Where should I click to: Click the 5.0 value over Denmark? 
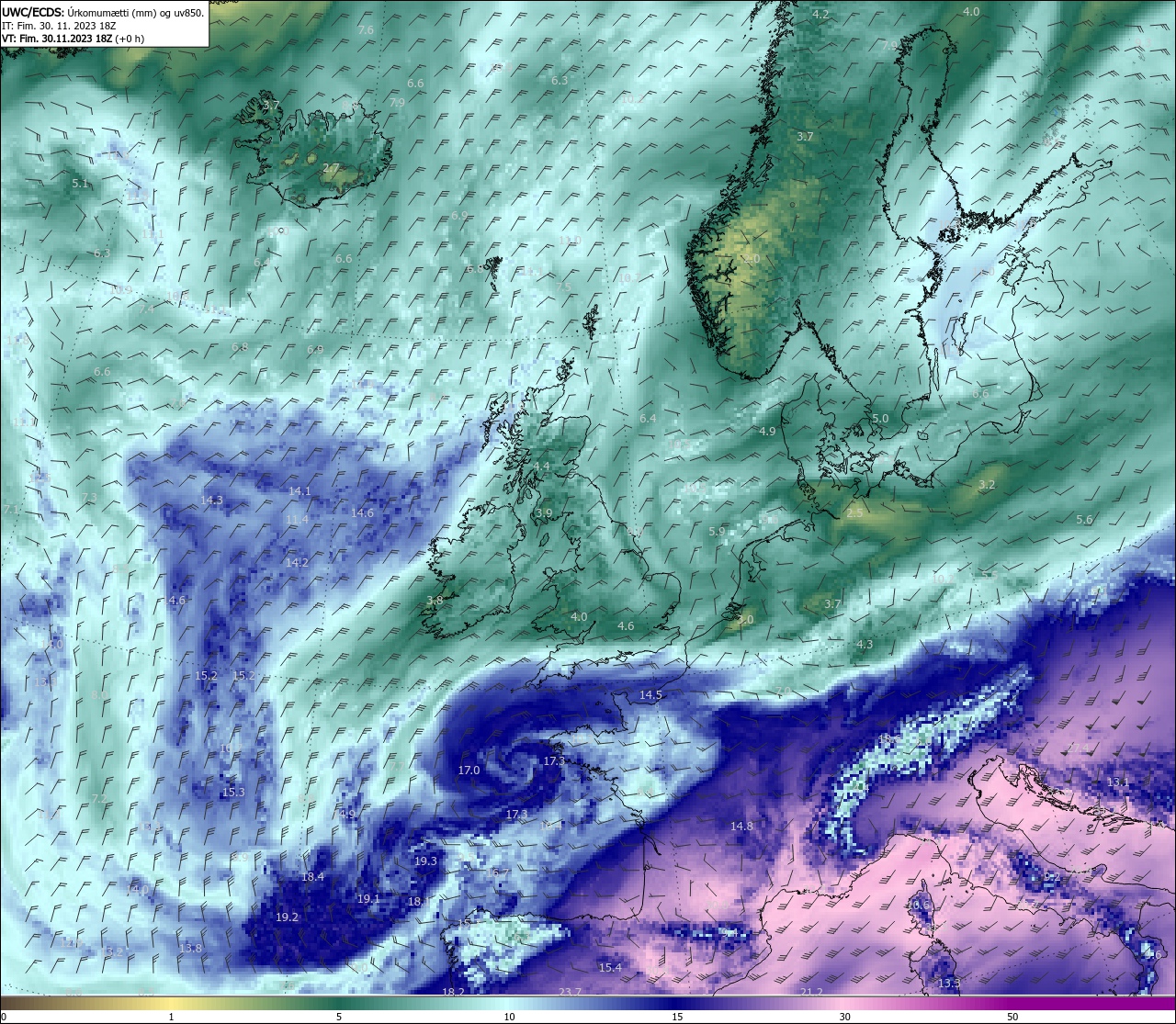coord(880,419)
